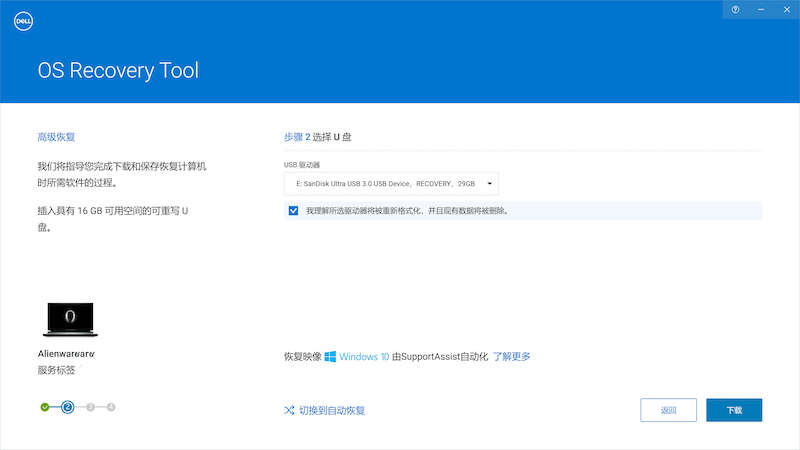Viewport: 800px width, 450px height.
Task: Open the SanDisk Ultra USB drive combo box
Action: 391,184
